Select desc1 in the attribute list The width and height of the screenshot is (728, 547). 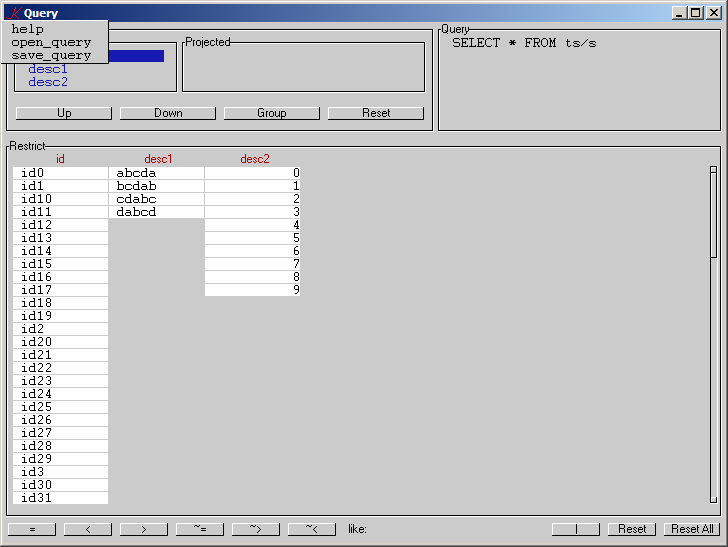(x=48, y=69)
